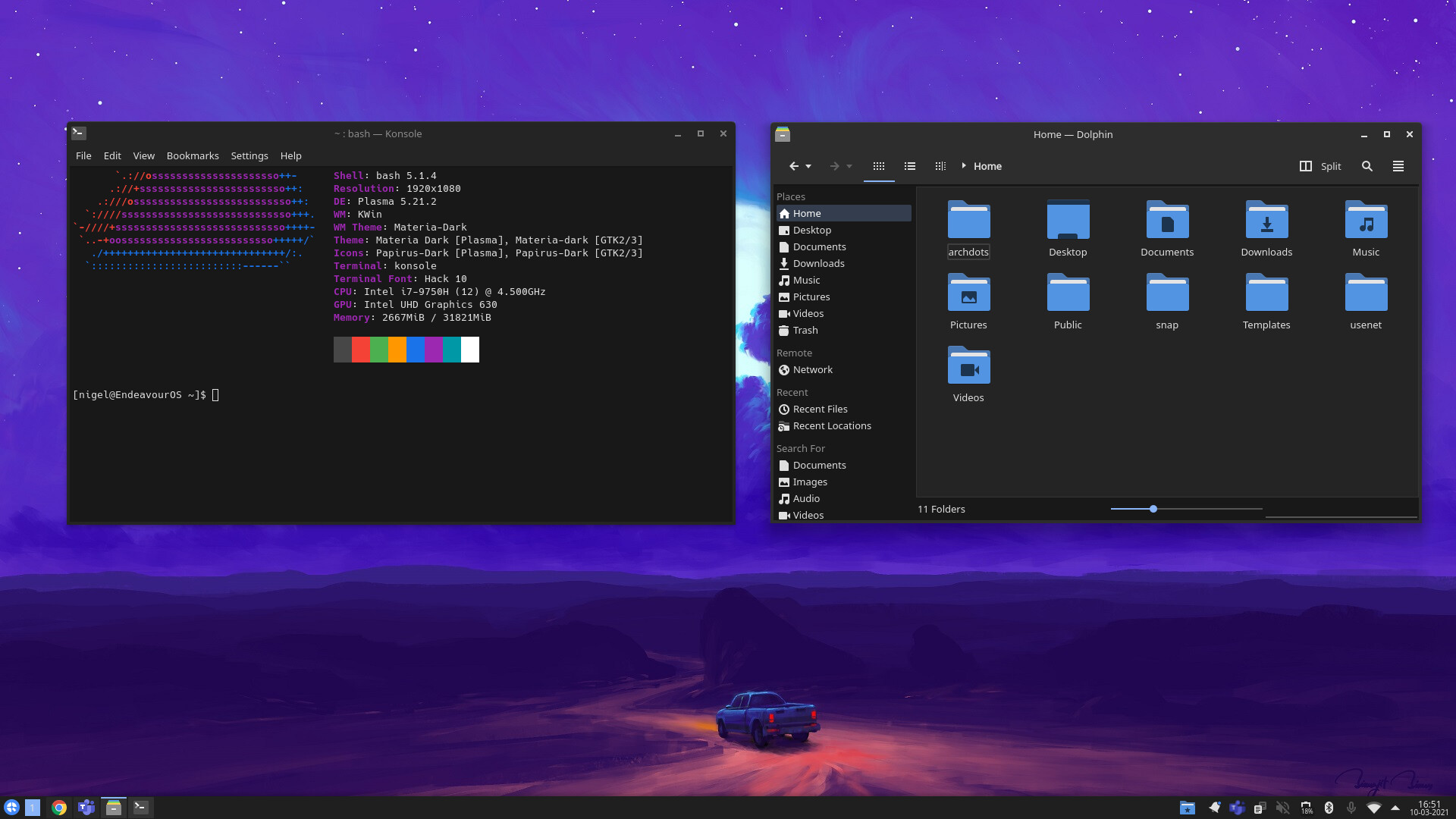Click Home in the location breadcrumb
Image resolution: width=1456 pixels, height=819 pixels.
pyautogui.click(x=987, y=166)
